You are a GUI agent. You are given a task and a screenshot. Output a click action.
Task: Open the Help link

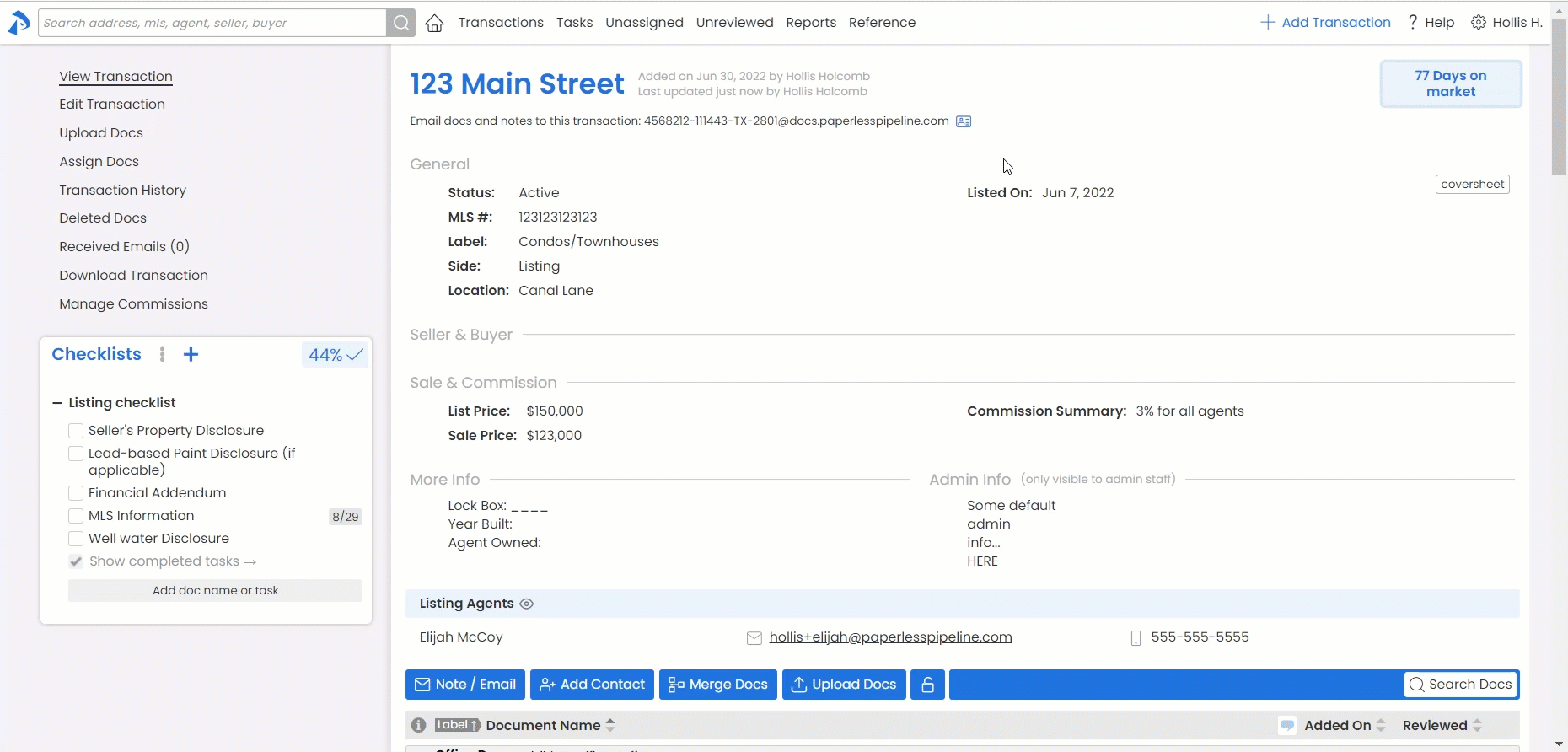[x=1431, y=23]
